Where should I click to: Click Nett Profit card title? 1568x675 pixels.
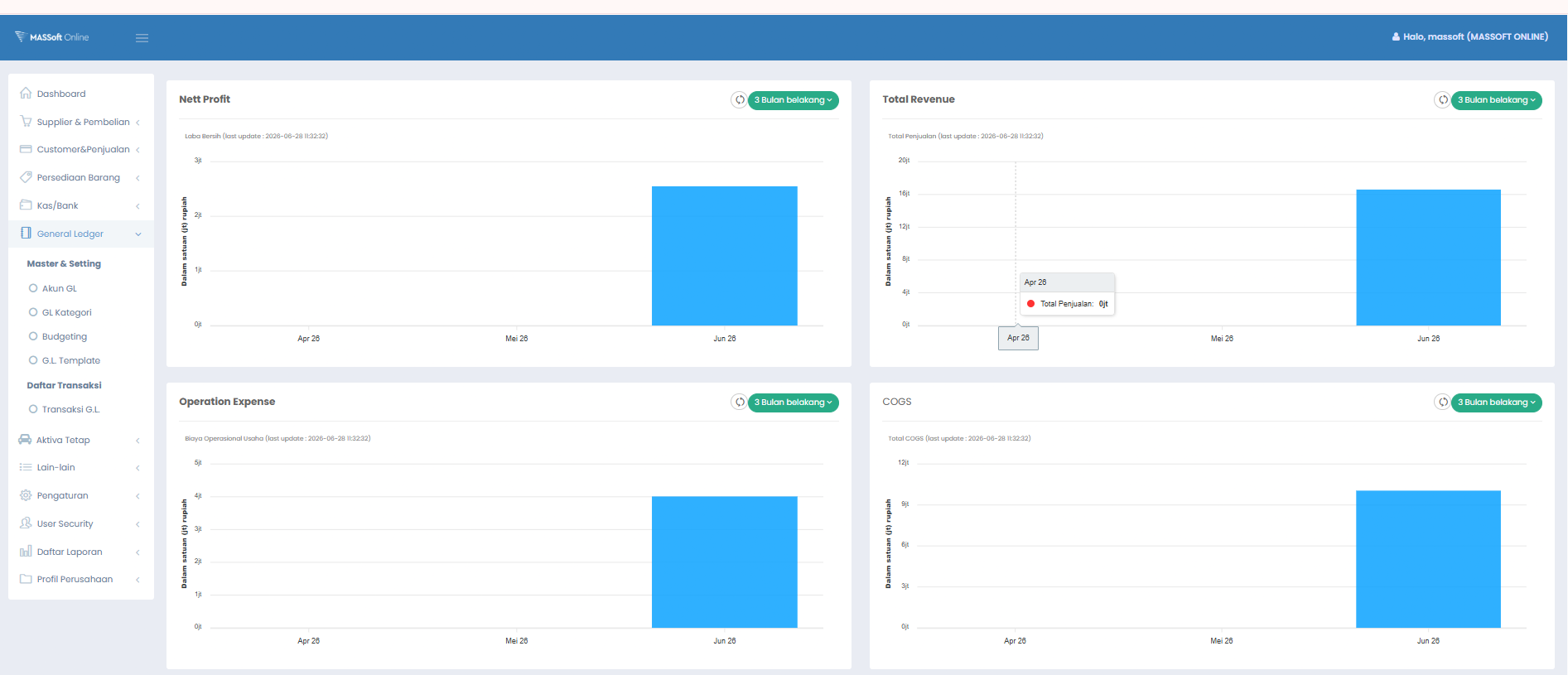[205, 99]
